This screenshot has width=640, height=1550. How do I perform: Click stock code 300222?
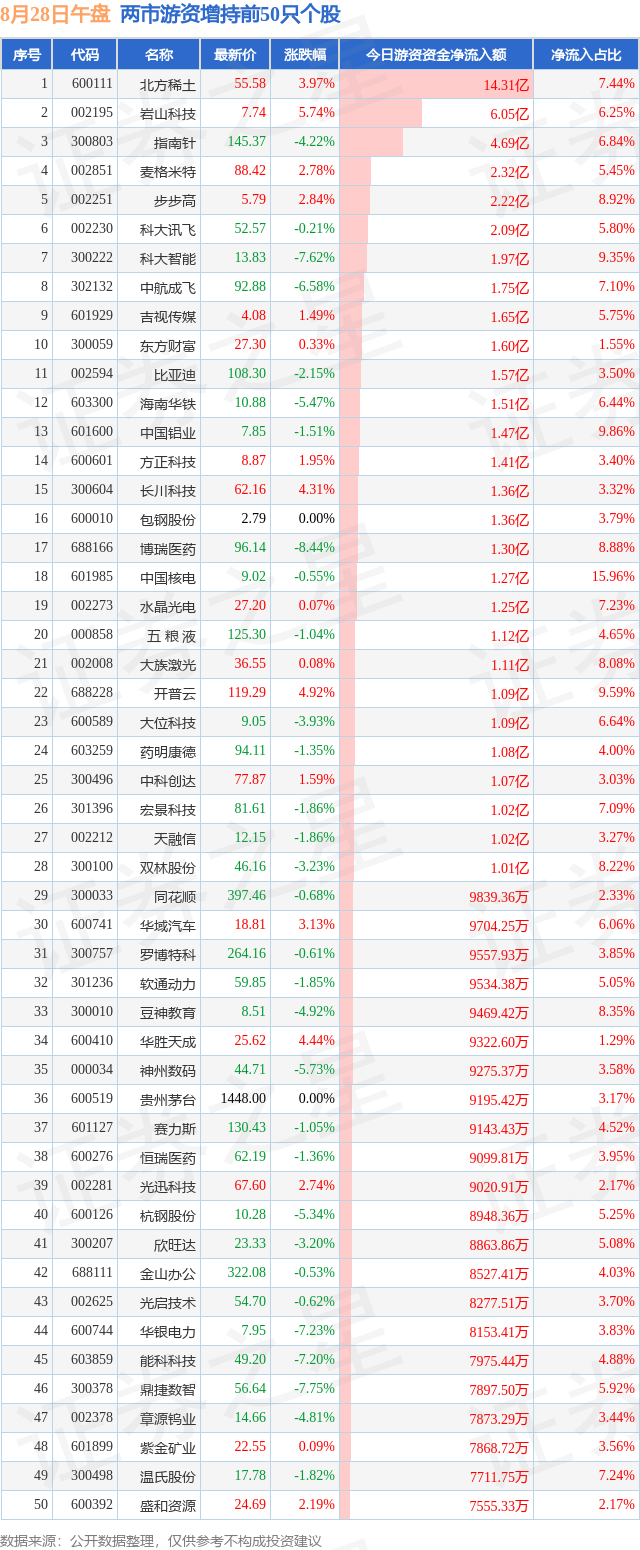[92, 258]
